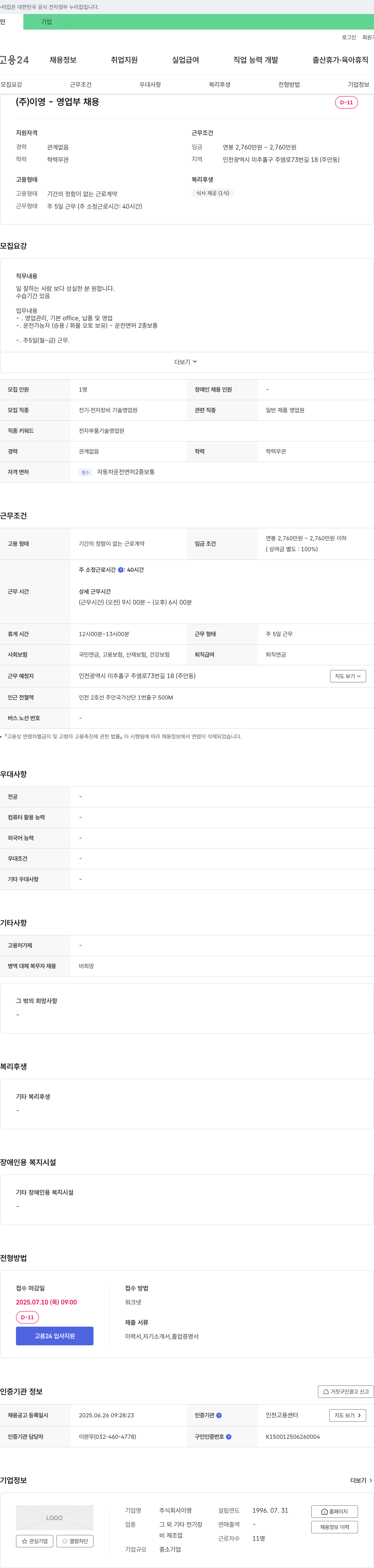Jump to 전형방법 via anchor tab

coord(289,84)
